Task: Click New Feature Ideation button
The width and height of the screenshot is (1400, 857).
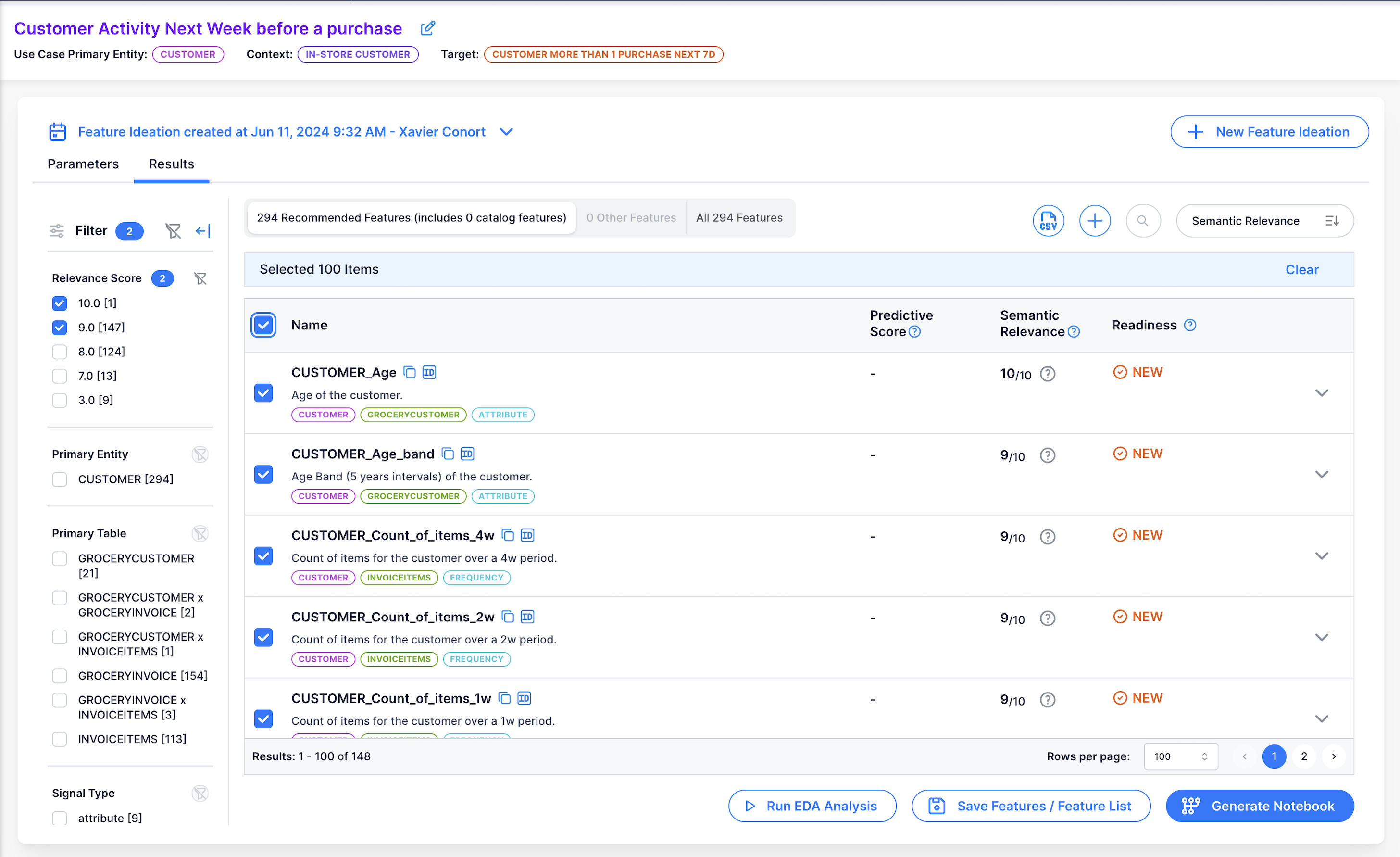Action: (x=1269, y=132)
